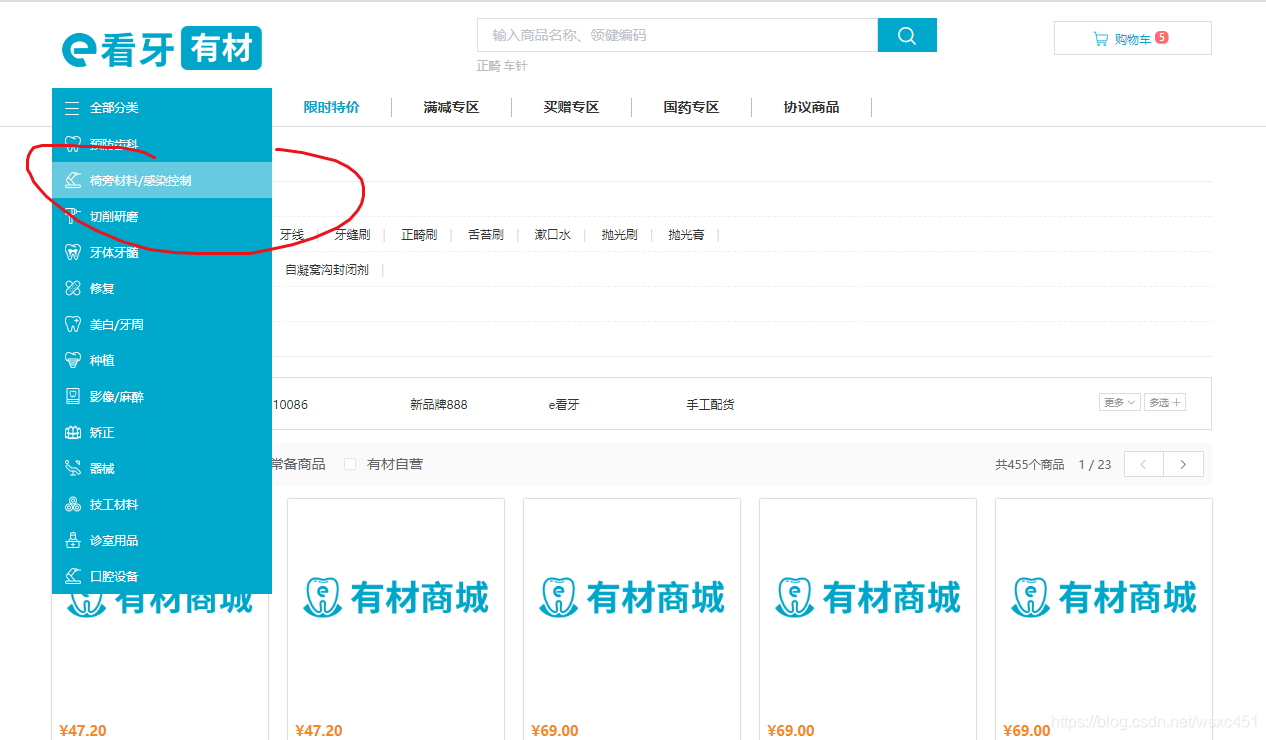Open 器械 category in sidebar
This screenshot has width=1266, height=740.
pyautogui.click(x=162, y=468)
